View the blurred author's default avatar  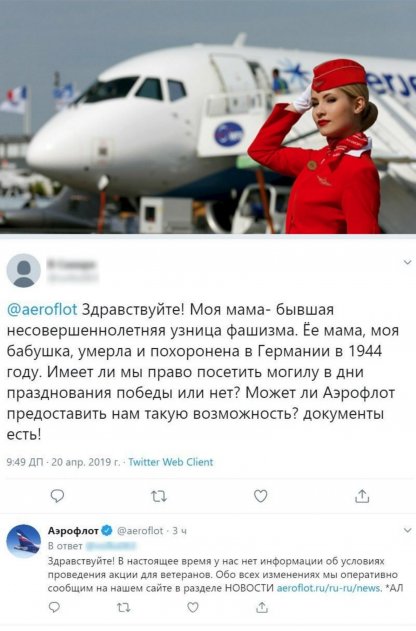tap(24, 270)
